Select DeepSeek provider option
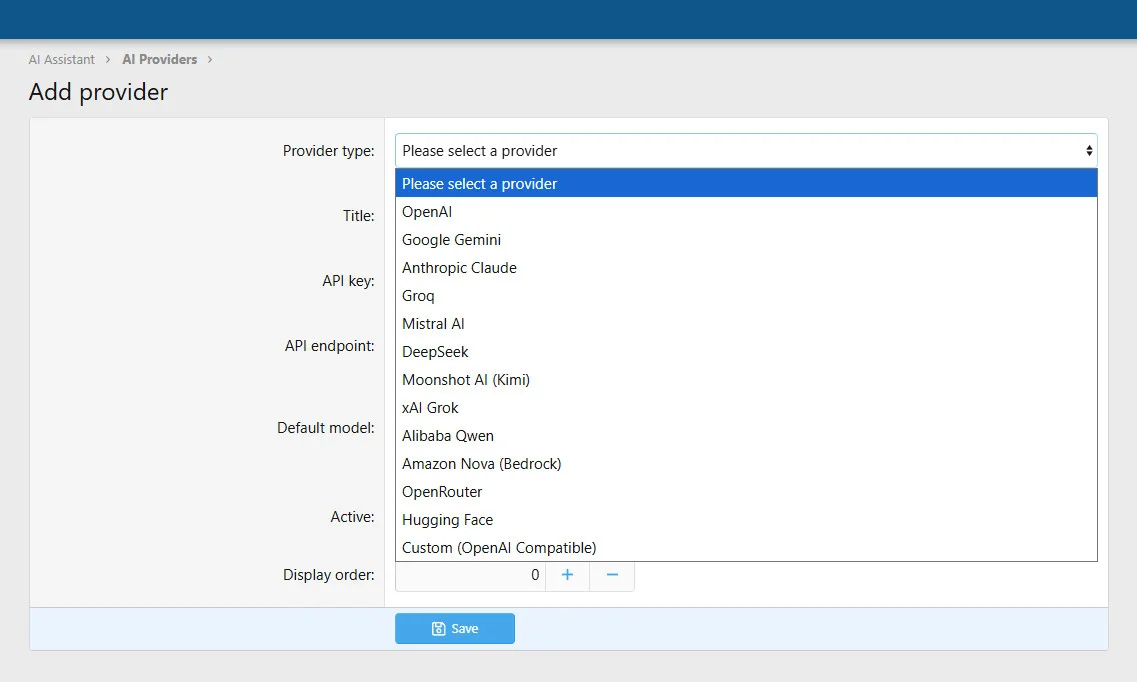The height and width of the screenshot is (682, 1137). click(435, 352)
